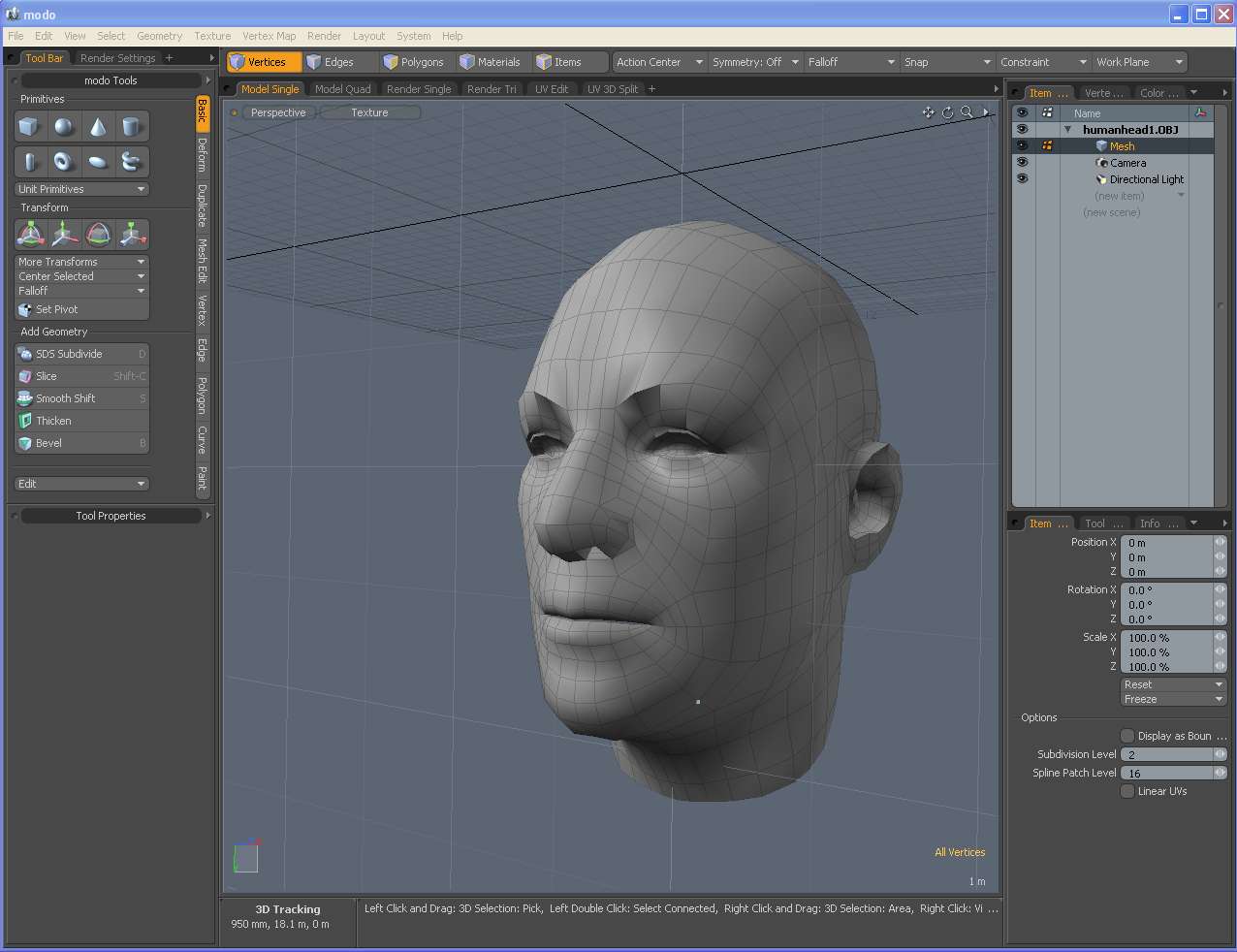This screenshot has height=952, width=1237.
Task: Open the Vertex Map menu
Action: pyautogui.click(x=270, y=36)
